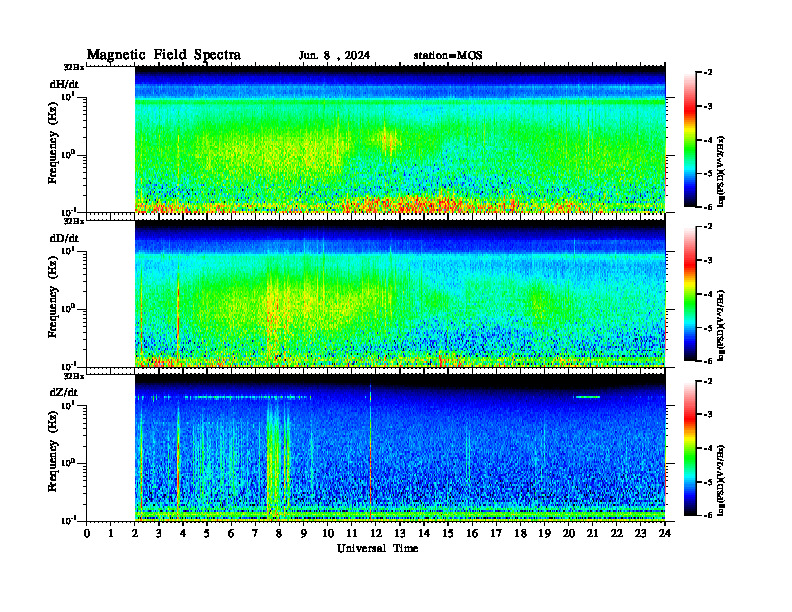Screen dimensions: 792x612
Task: Click the date "Jun. 8, 2024"
Action: [x=334, y=56]
